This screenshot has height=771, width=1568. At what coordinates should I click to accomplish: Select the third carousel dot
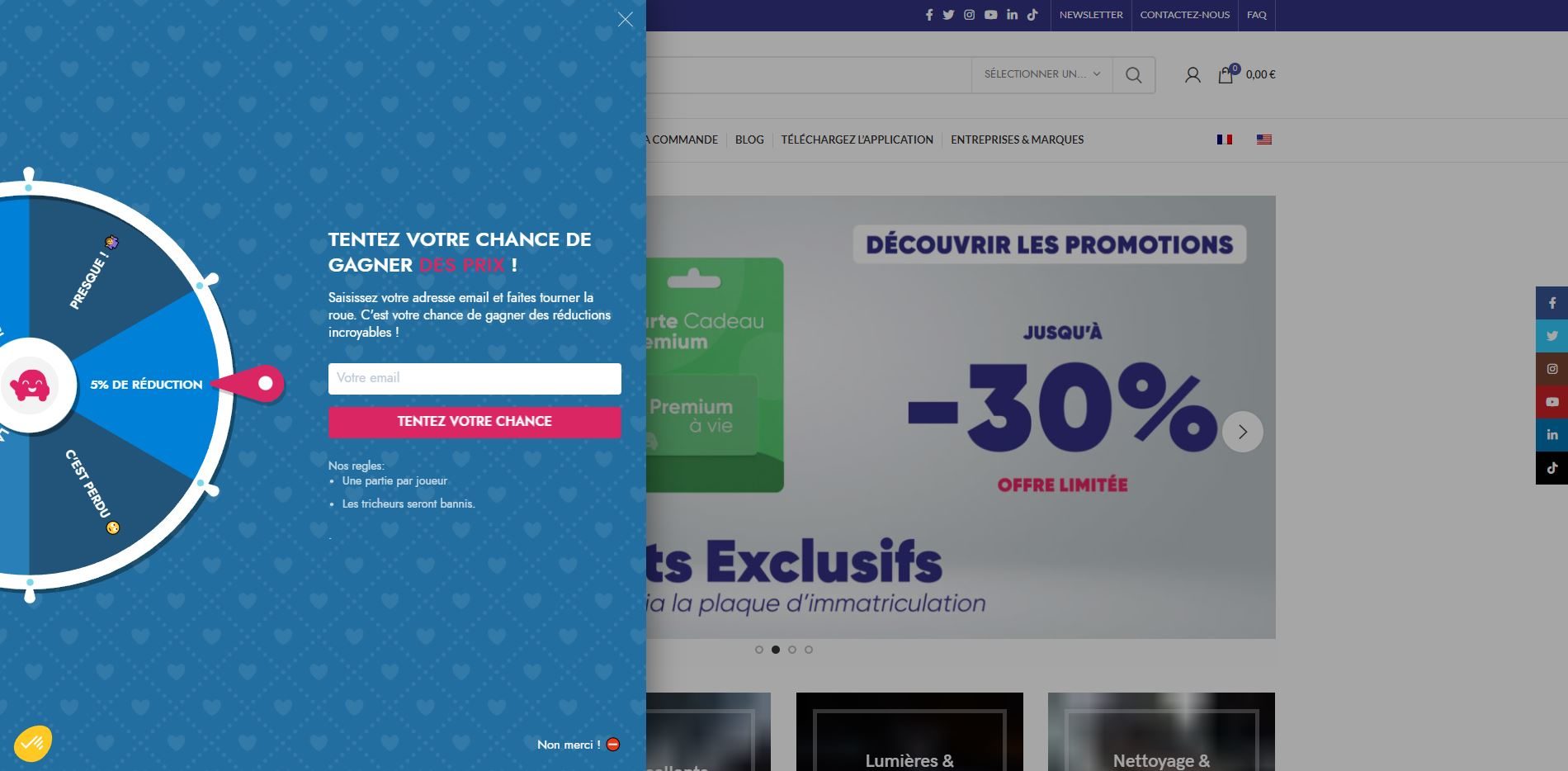(792, 650)
